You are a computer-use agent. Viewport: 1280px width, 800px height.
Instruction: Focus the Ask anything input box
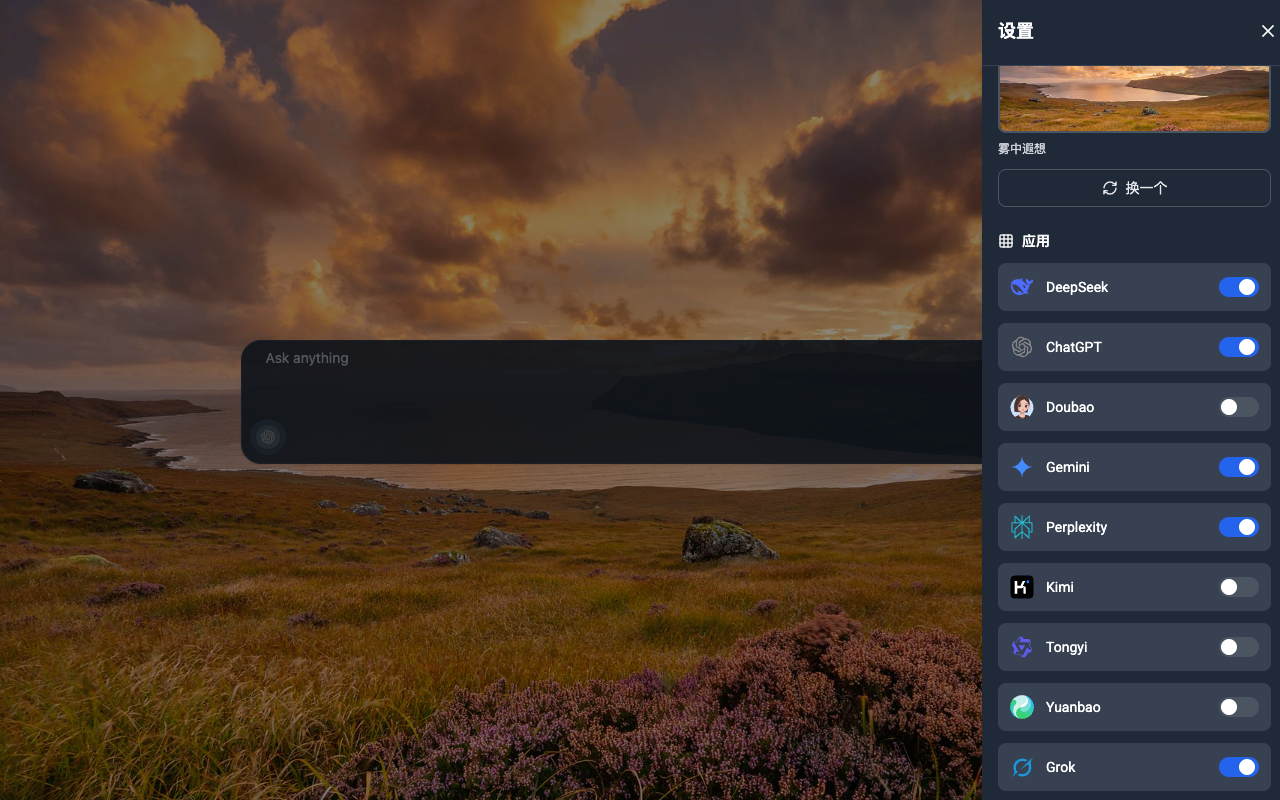[612, 402]
